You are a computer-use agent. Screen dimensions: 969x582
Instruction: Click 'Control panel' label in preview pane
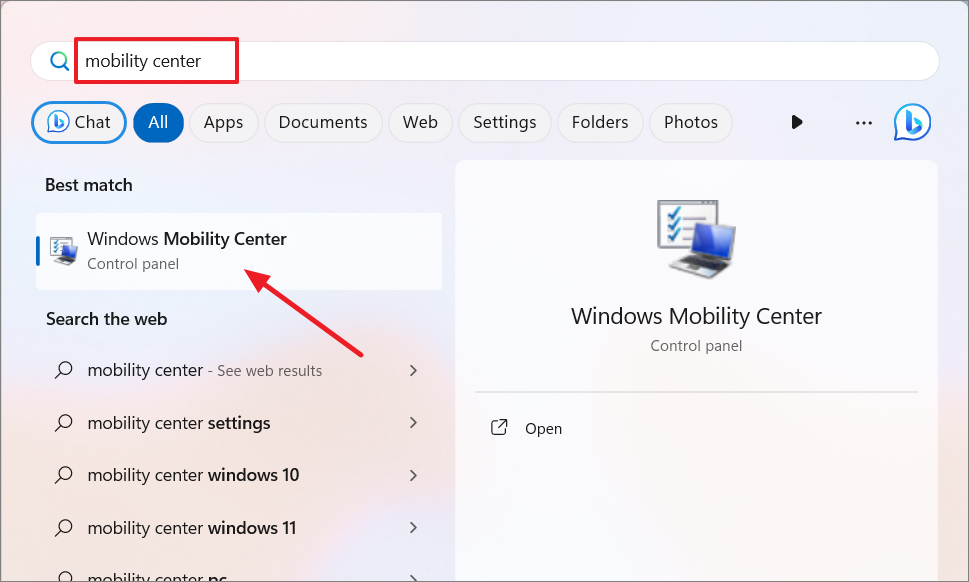[696, 346]
